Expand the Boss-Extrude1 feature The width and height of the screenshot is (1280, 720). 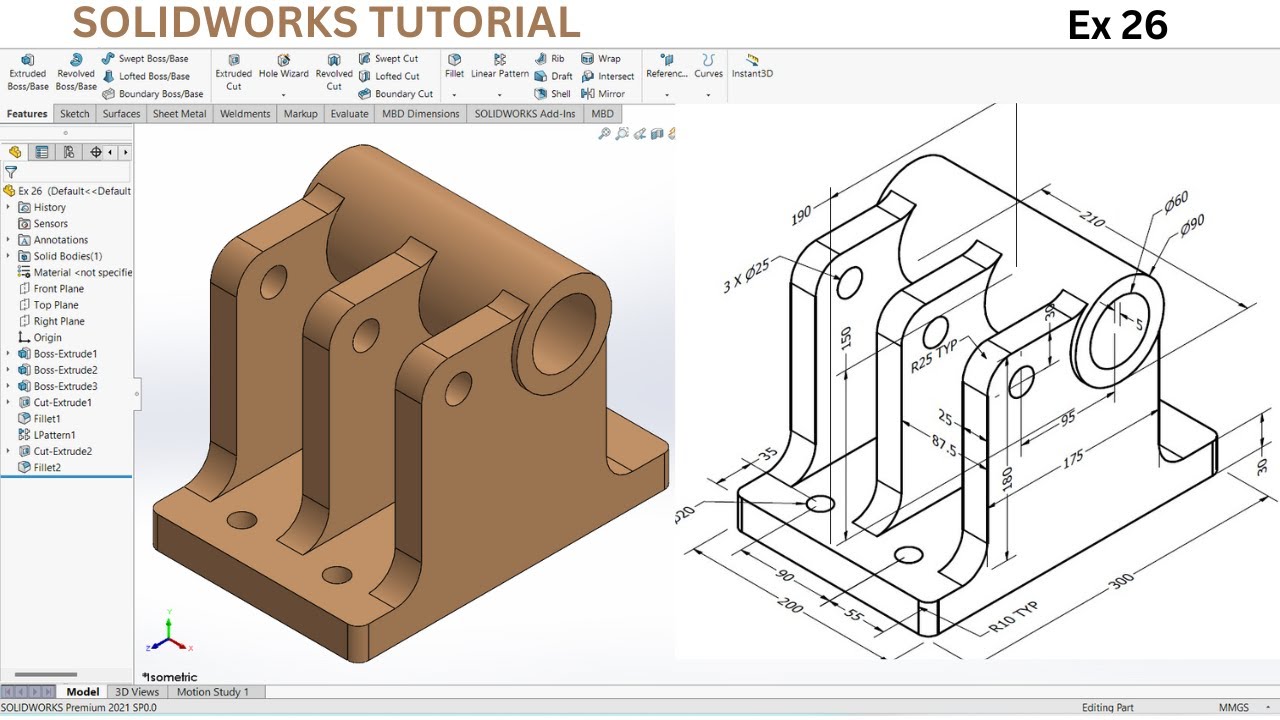click(x=9, y=354)
